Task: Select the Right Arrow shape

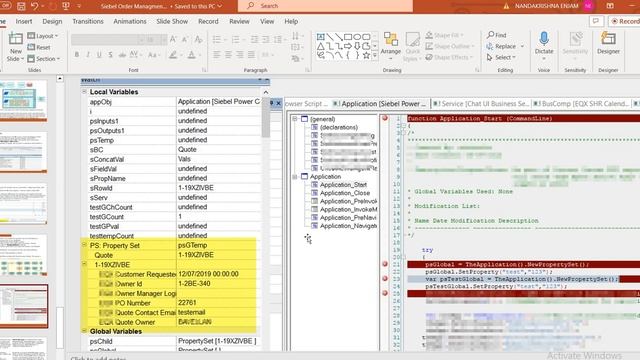Action: pos(348,46)
